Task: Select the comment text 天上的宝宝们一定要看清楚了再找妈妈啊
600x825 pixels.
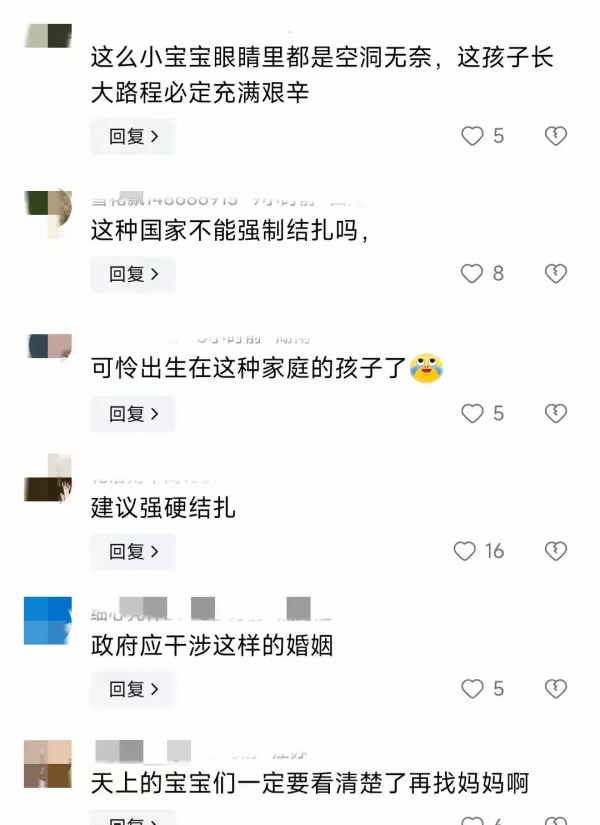Action: click(310, 783)
